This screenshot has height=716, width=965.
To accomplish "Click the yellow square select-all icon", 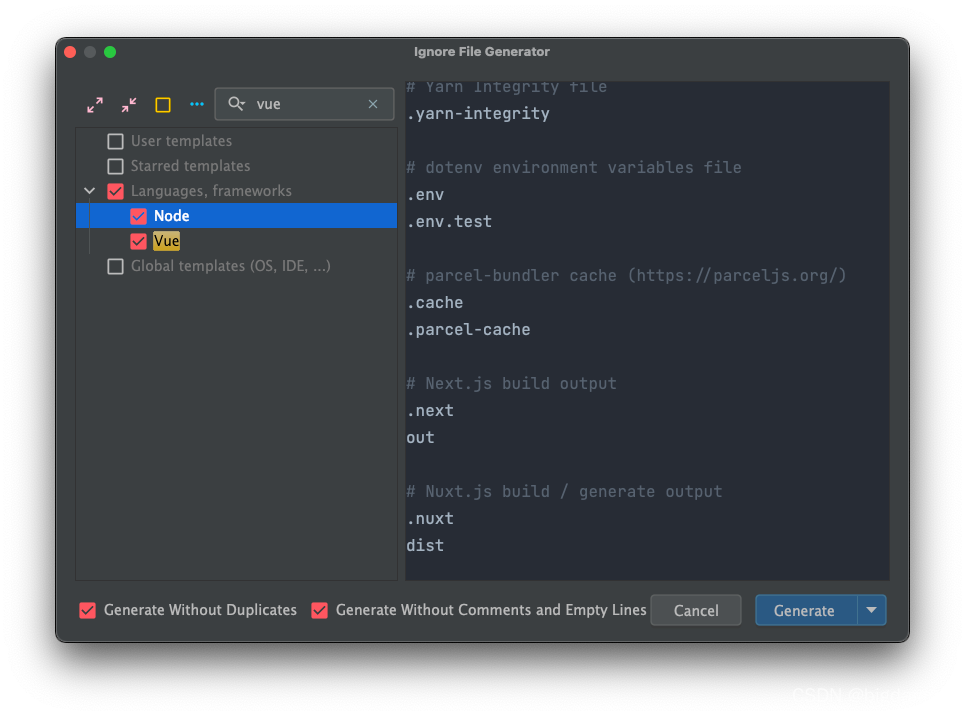I will (x=163, y=105).
